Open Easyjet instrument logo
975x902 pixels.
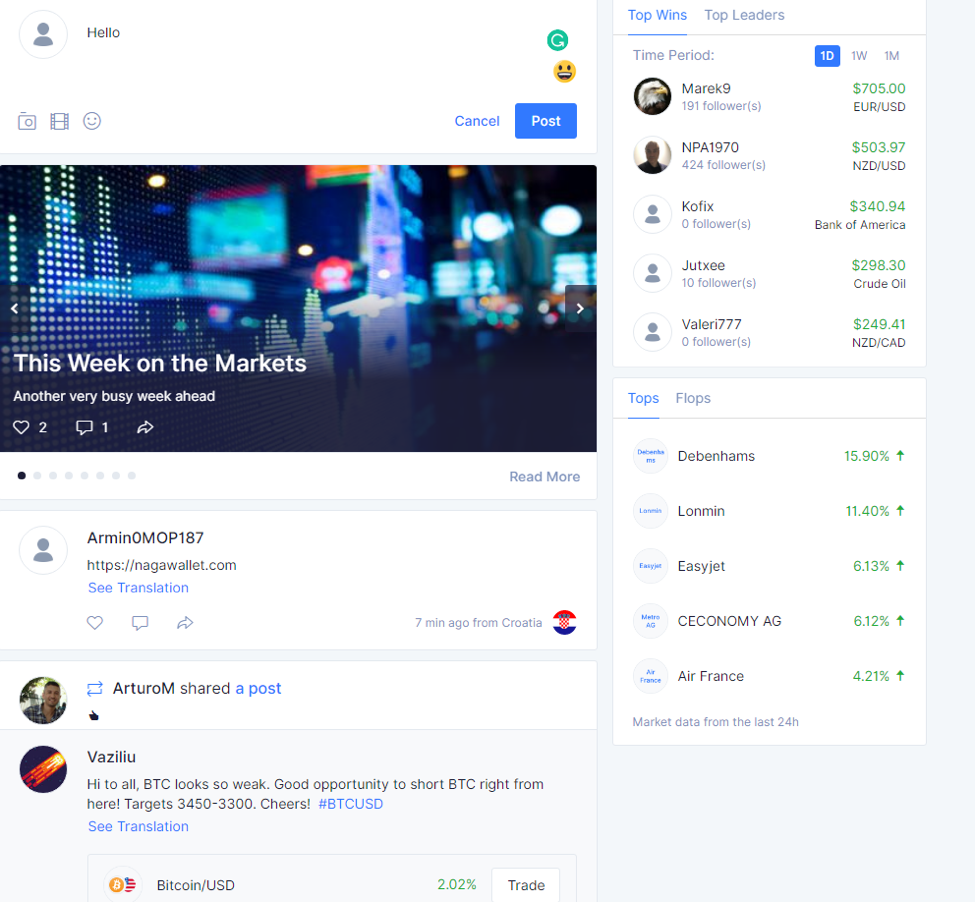point(650,566)
